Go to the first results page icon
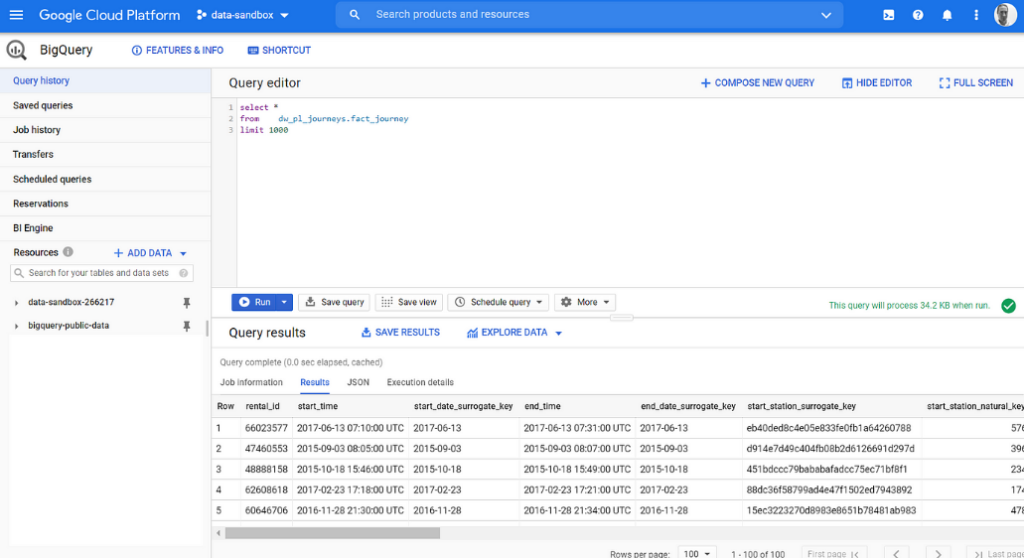 [855, 553]
